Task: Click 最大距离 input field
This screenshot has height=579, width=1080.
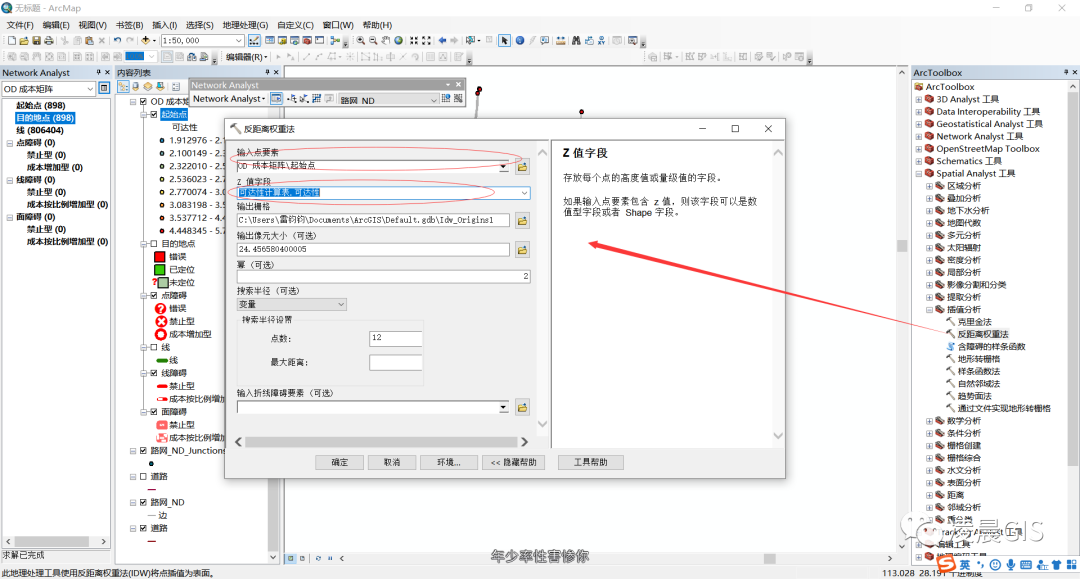Action: (x=395, y=362)
